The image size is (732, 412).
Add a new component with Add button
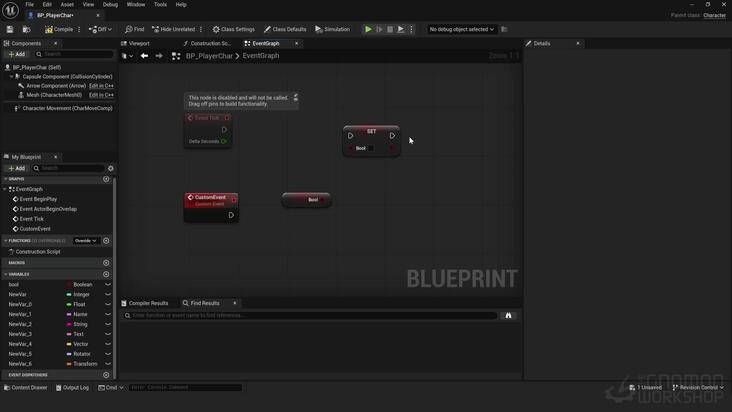[x=17, y=54]
